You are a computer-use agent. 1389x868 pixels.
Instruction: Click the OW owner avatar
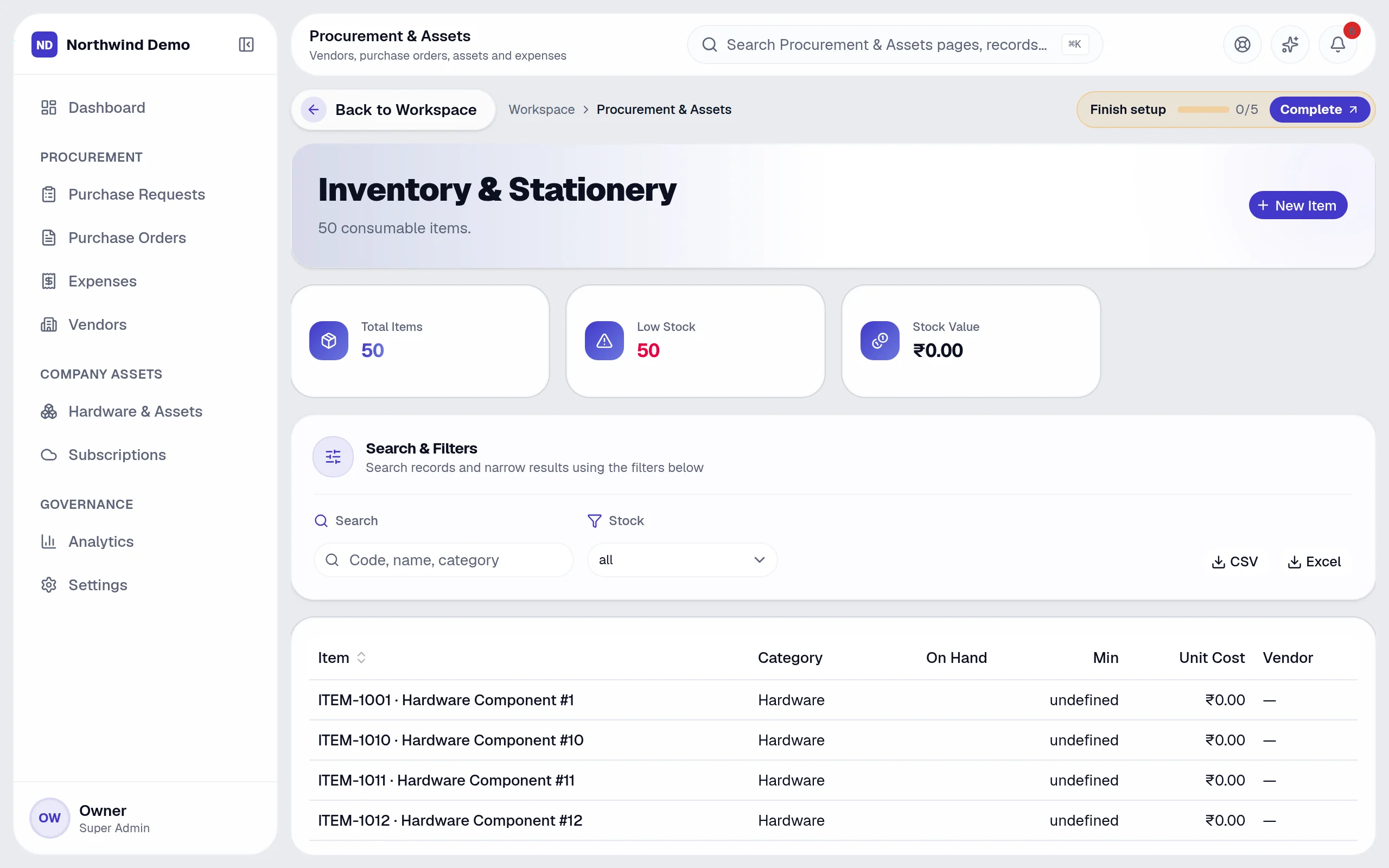tap(49, 818)
